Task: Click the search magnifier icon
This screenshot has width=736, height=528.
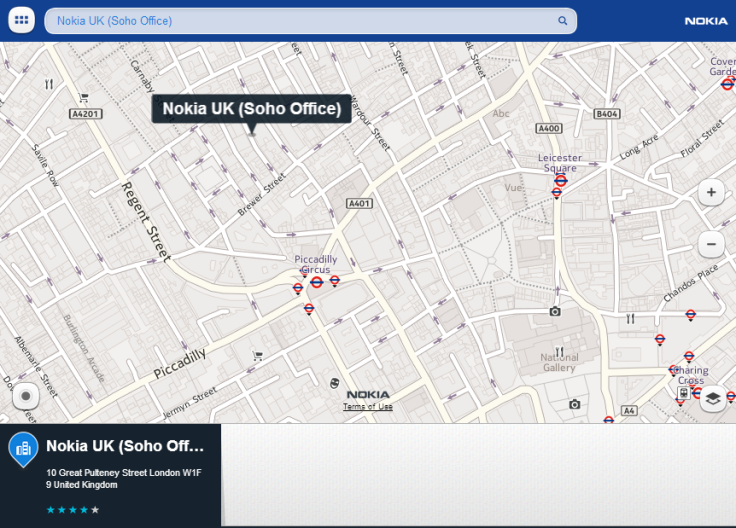Action: [x=562, y=21]
